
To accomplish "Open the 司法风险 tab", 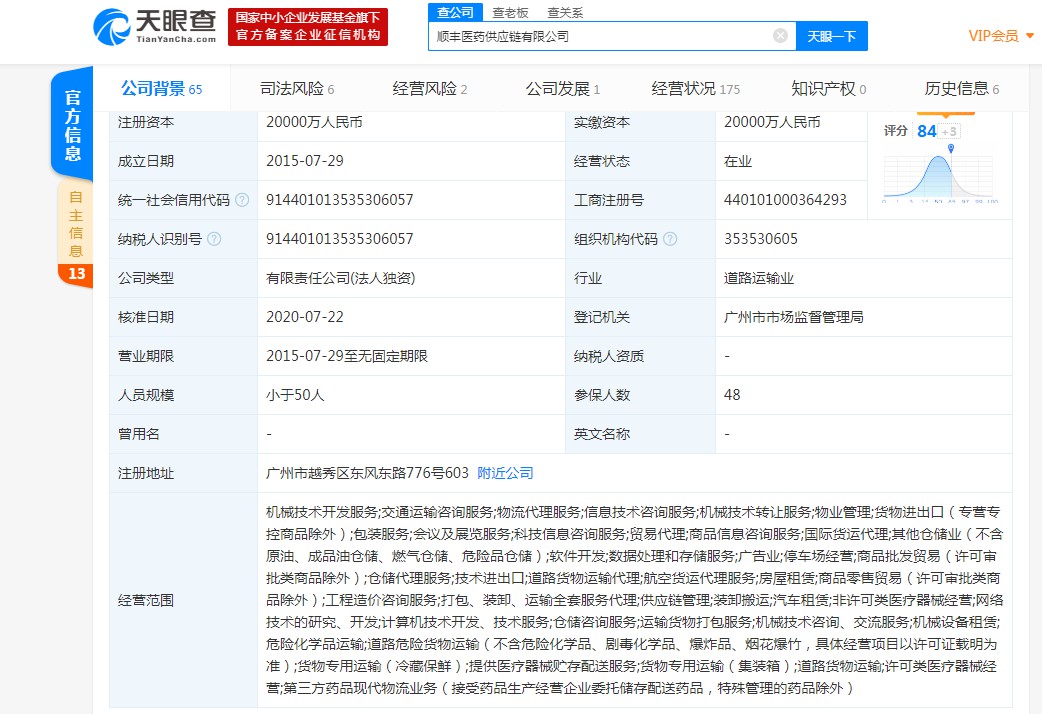I will click(x=297, y=88).
